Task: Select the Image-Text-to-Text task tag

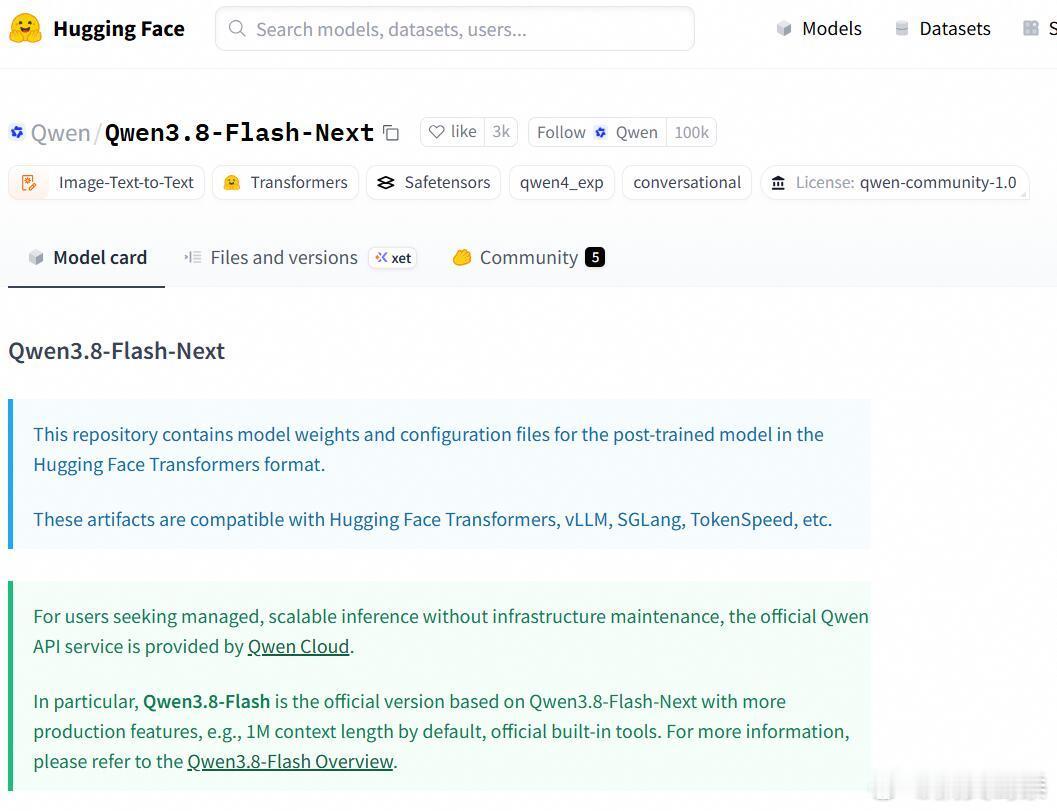Action: [x=106, y=183]
